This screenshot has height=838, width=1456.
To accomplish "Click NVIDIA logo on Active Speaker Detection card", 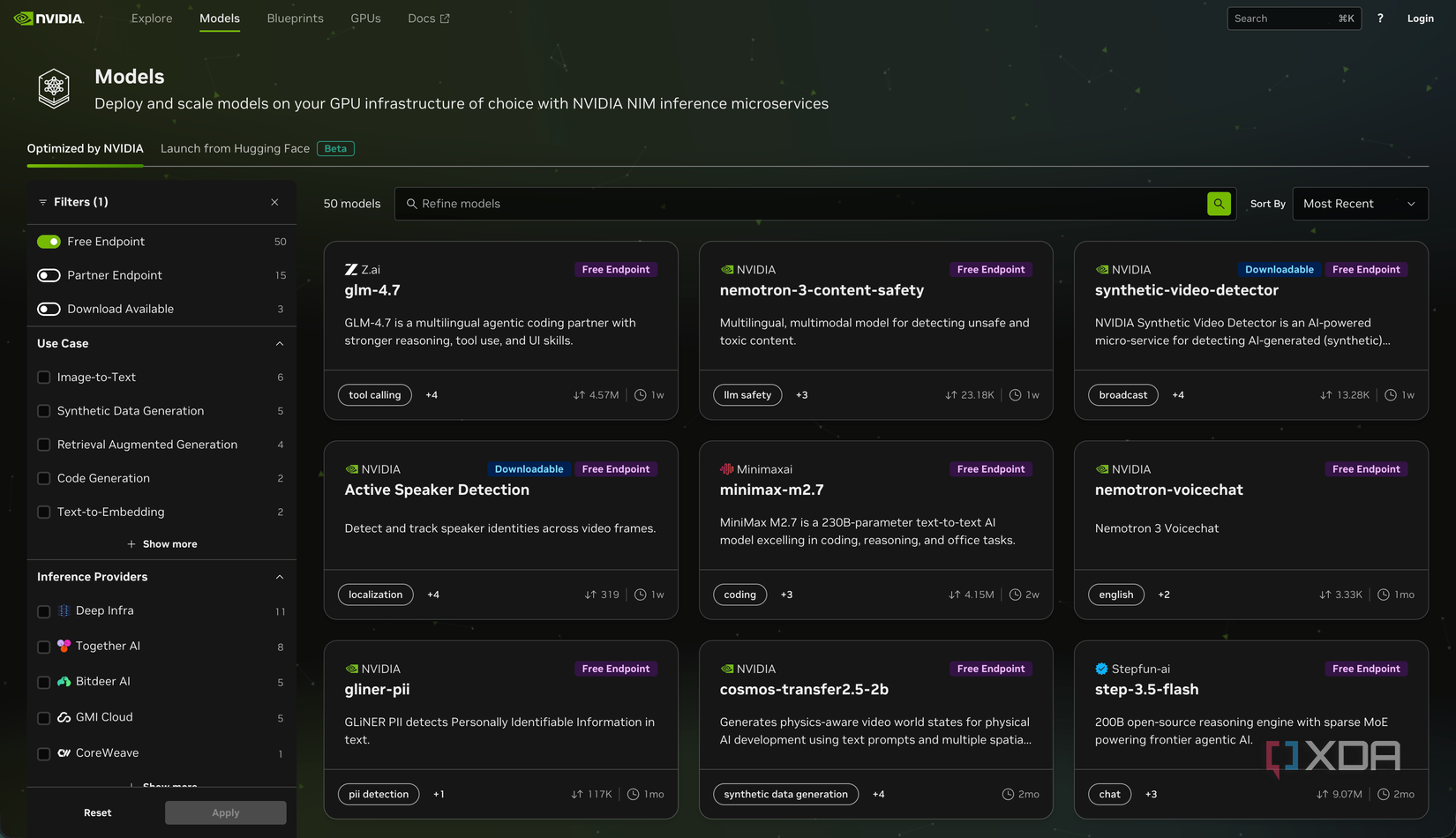I will [x=352, y=469].
